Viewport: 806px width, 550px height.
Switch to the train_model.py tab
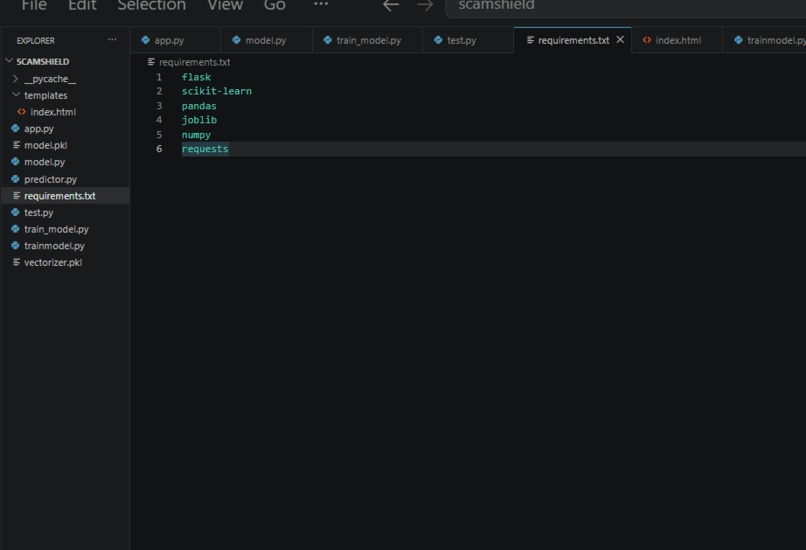coord(368,40)
